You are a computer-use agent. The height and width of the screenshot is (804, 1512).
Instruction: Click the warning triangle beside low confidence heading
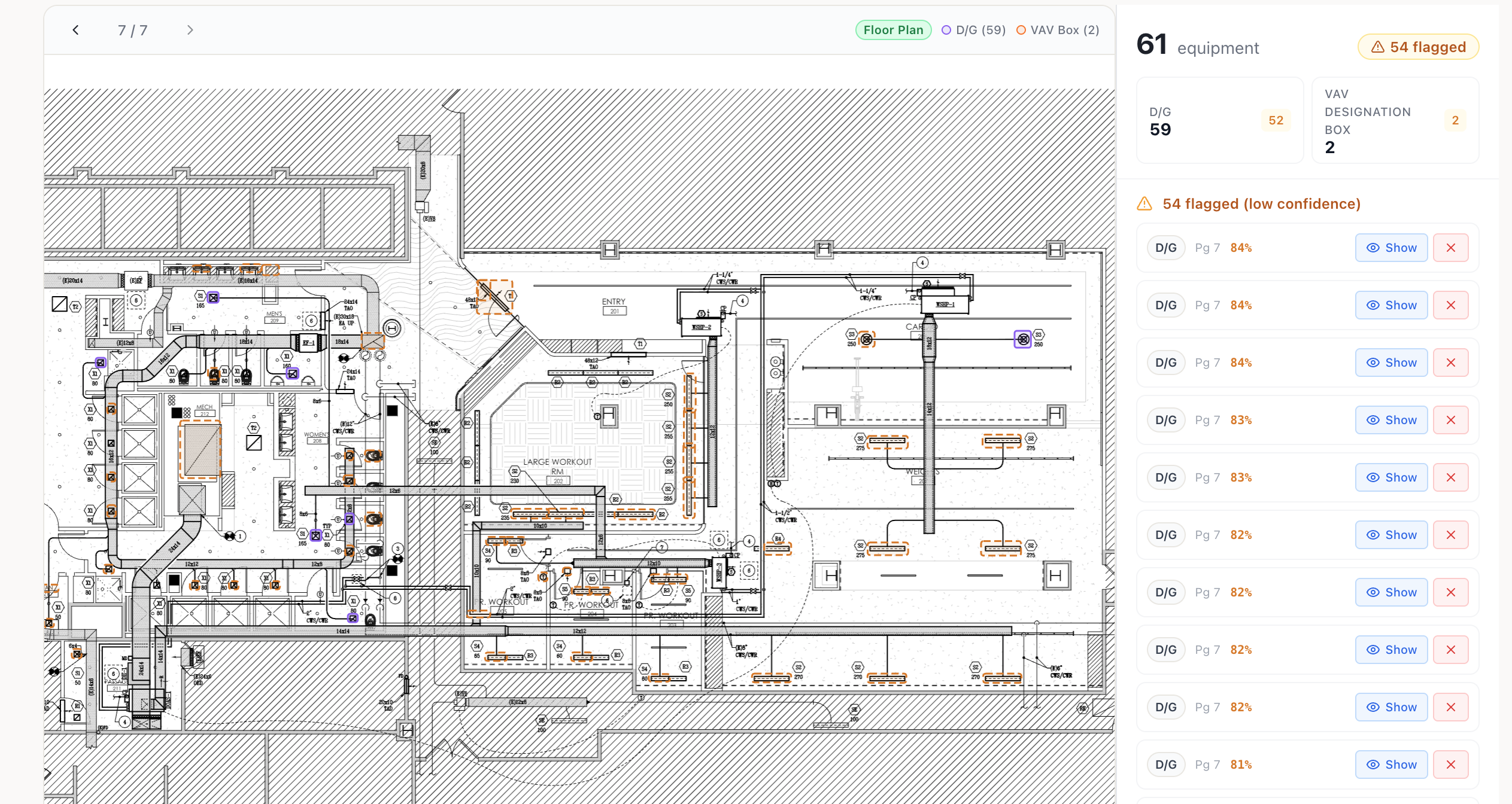1144,204
